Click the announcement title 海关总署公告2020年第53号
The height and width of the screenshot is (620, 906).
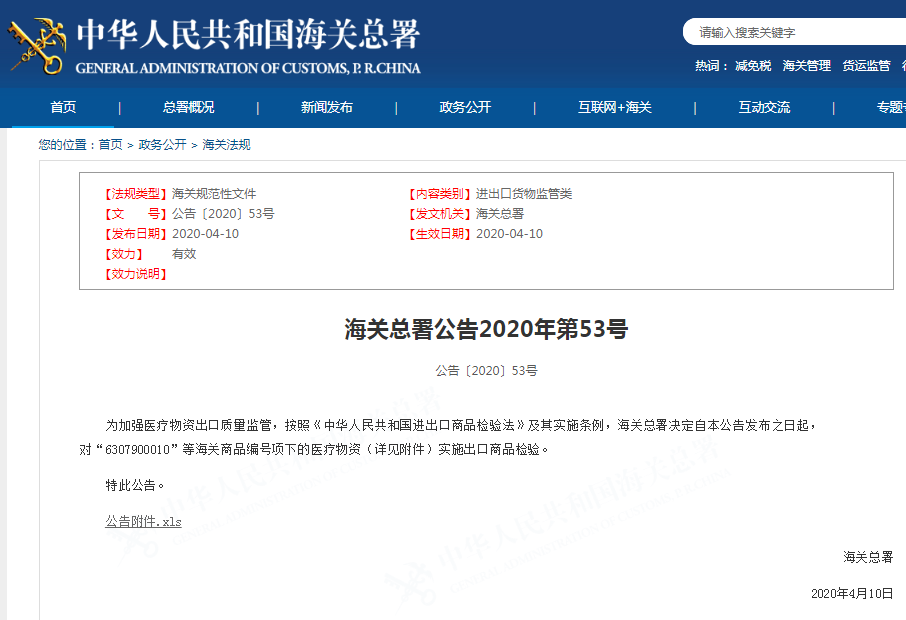point(486,329)
